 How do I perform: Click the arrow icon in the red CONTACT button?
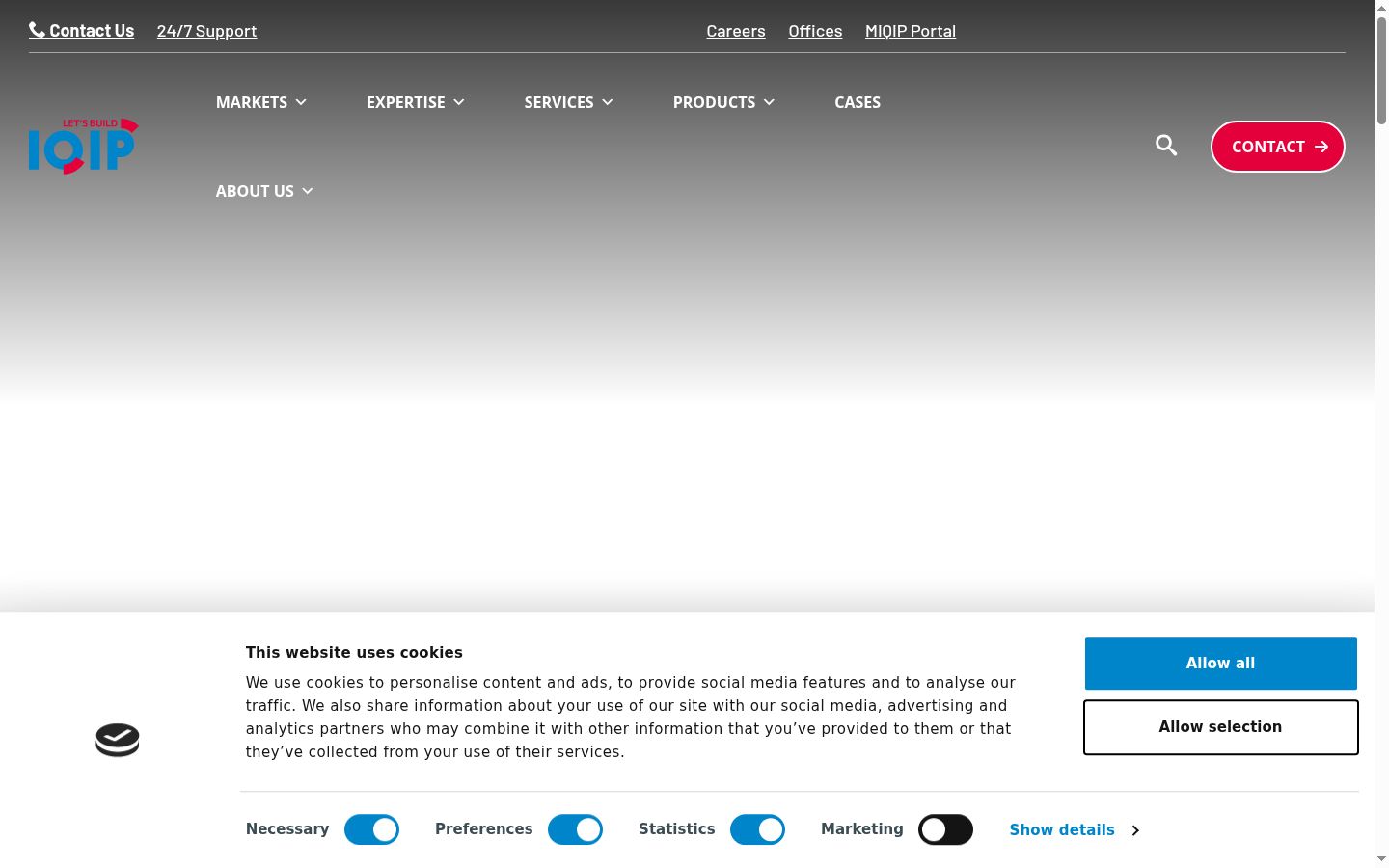[1321, 147]
